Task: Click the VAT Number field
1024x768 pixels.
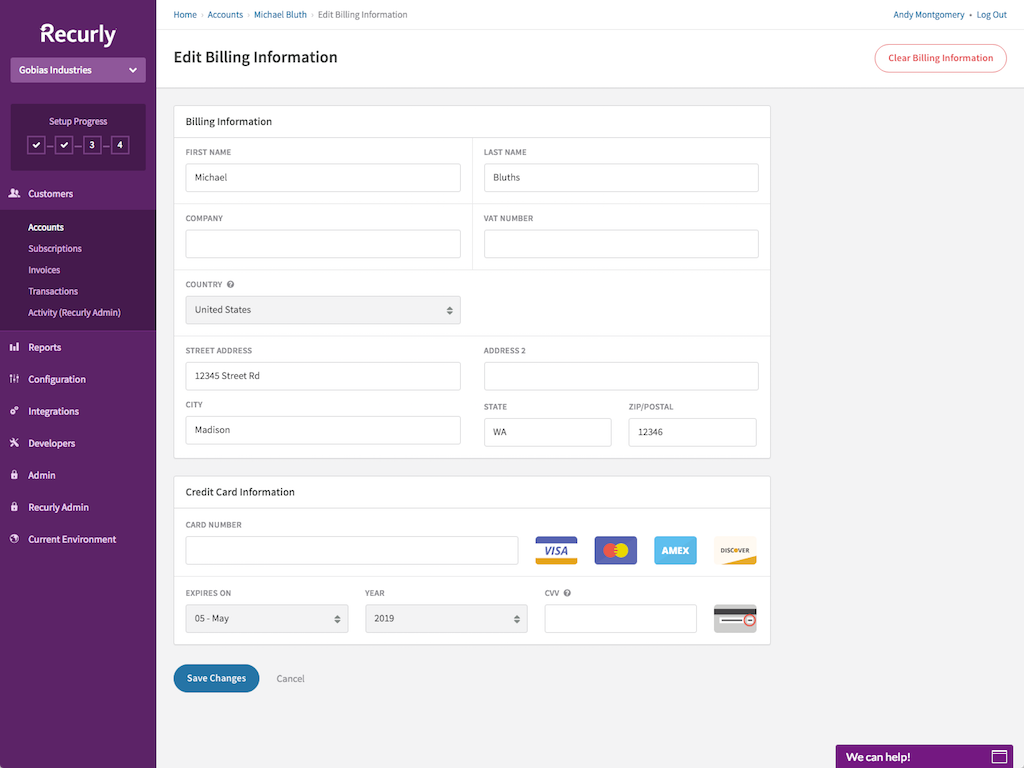Action: pos(621,244)
